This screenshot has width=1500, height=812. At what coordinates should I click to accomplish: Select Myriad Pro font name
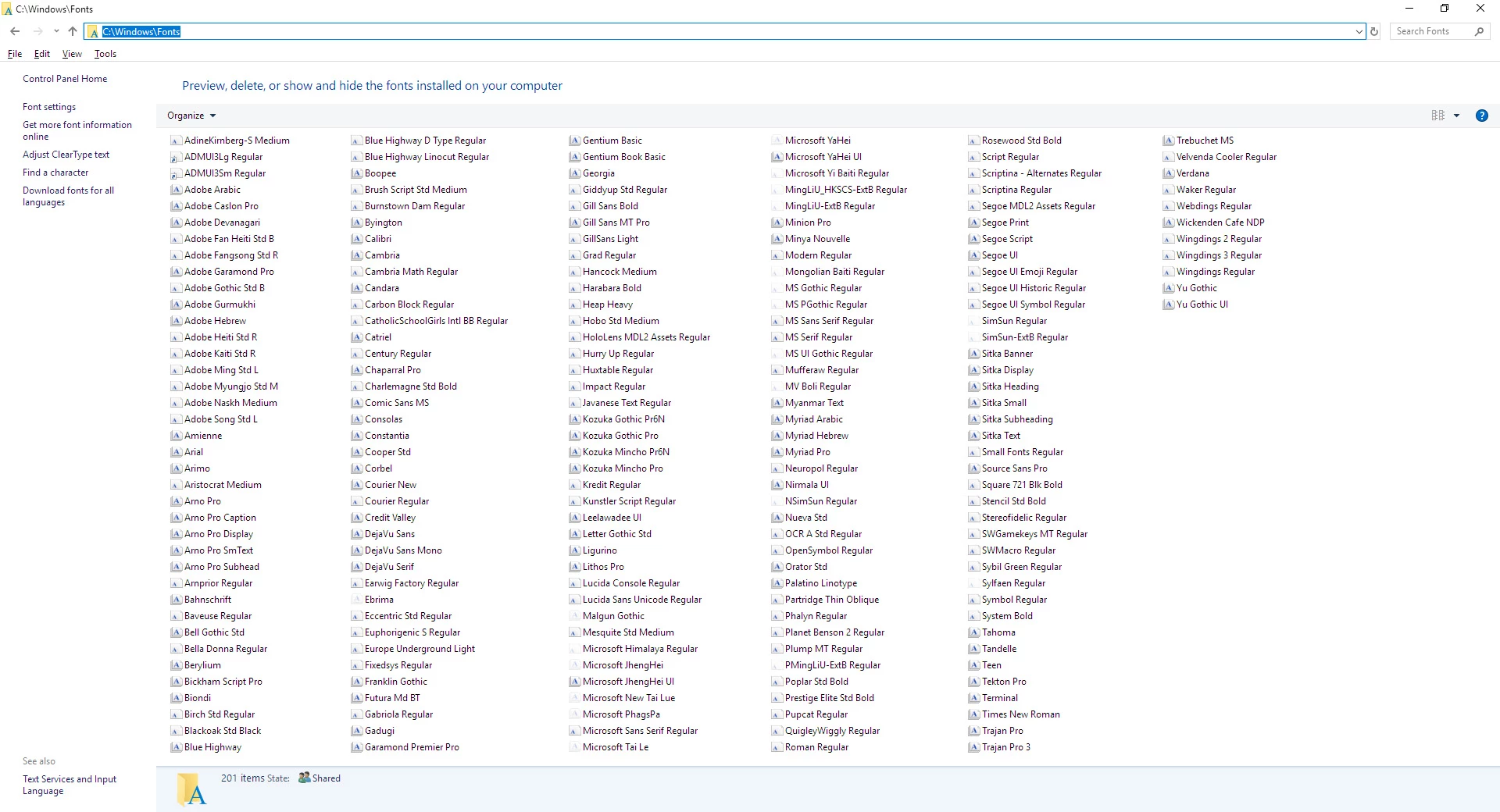click(x=808, y=452)
